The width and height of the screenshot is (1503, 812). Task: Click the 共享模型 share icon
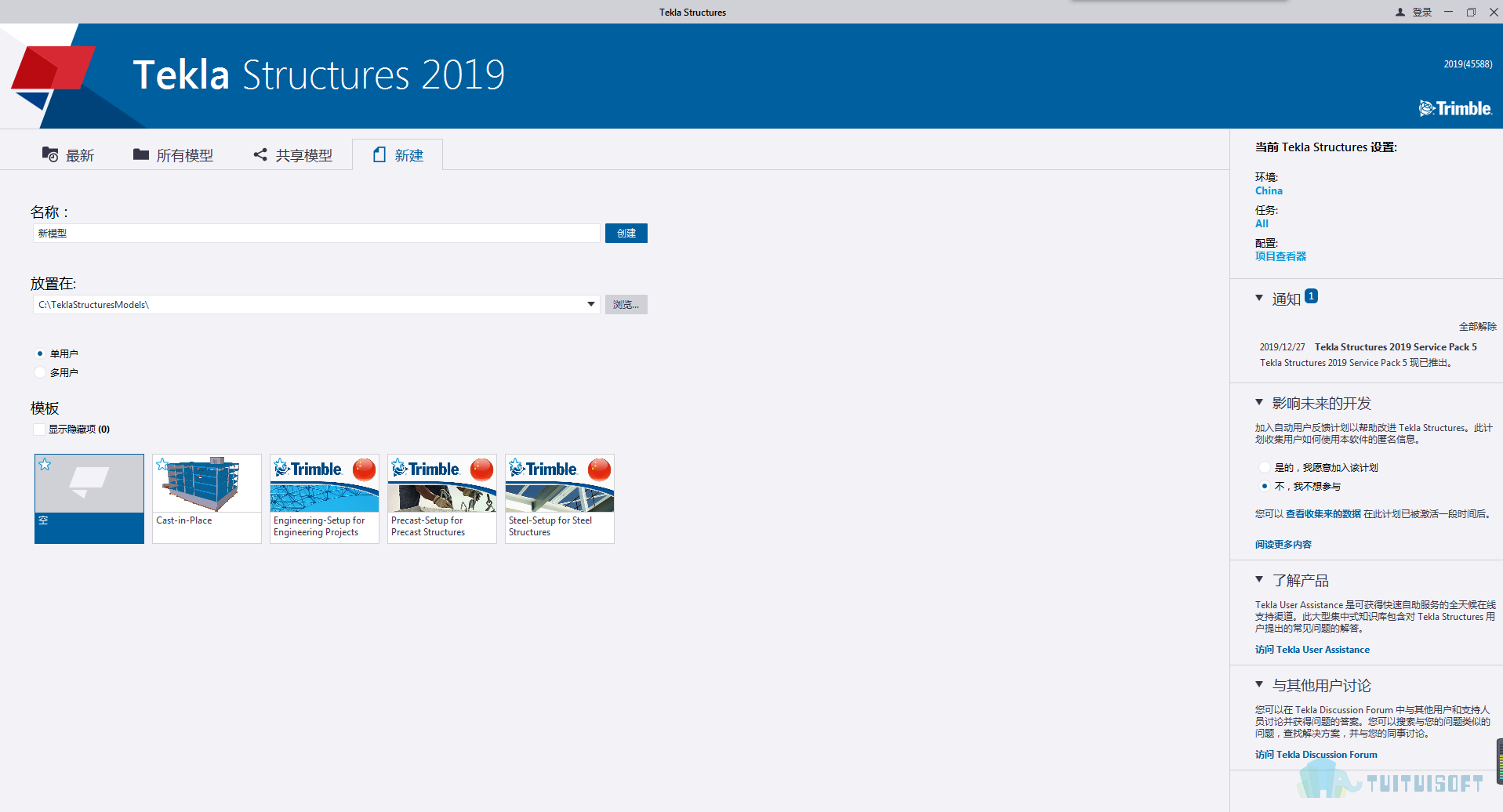[260, 154]
